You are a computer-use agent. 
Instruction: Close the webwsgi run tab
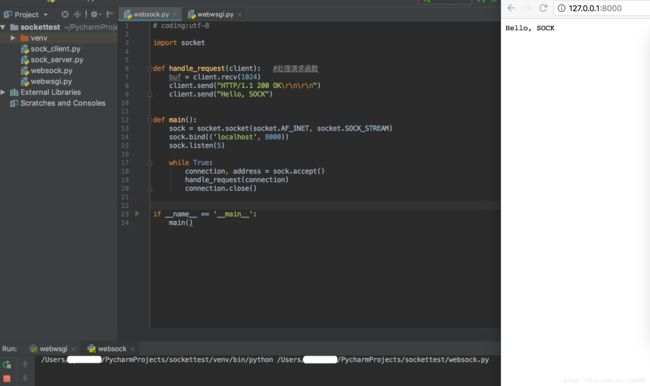pyautogui.click(x=73, y=349)
